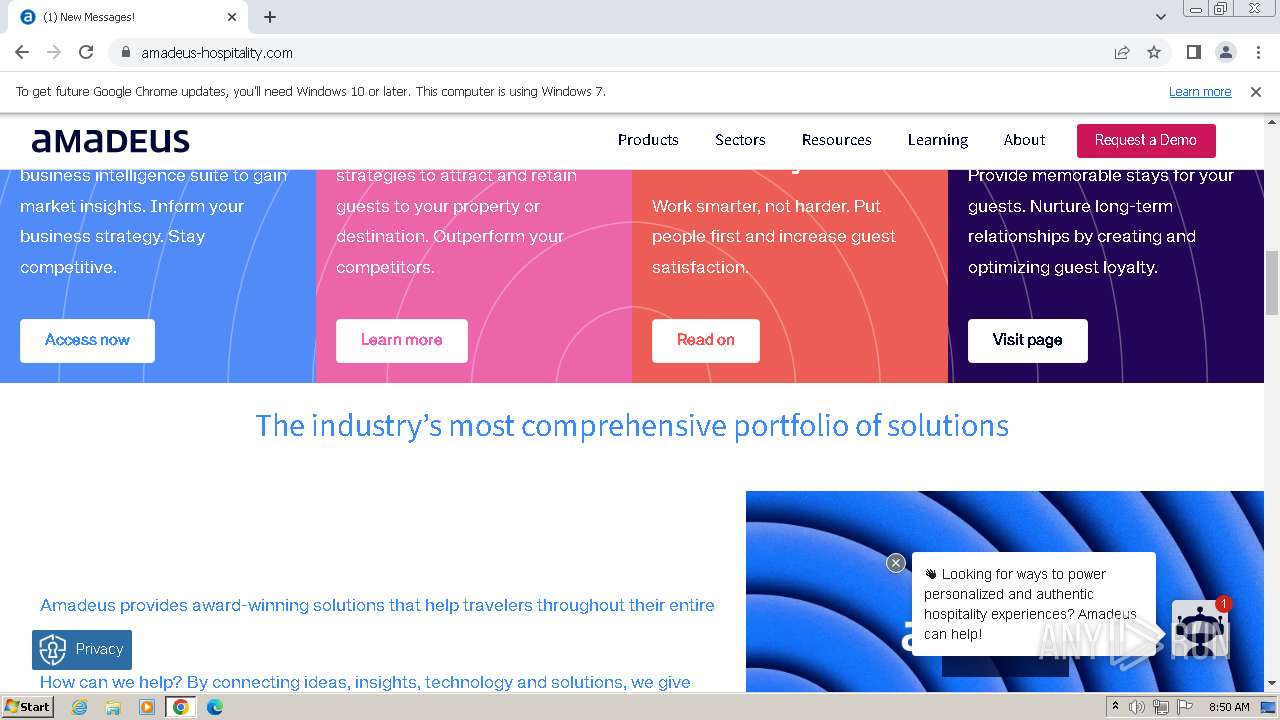This screenshot has width=1280, height=720.
Task: Open the Learning menu
Action: coord(938,140)
